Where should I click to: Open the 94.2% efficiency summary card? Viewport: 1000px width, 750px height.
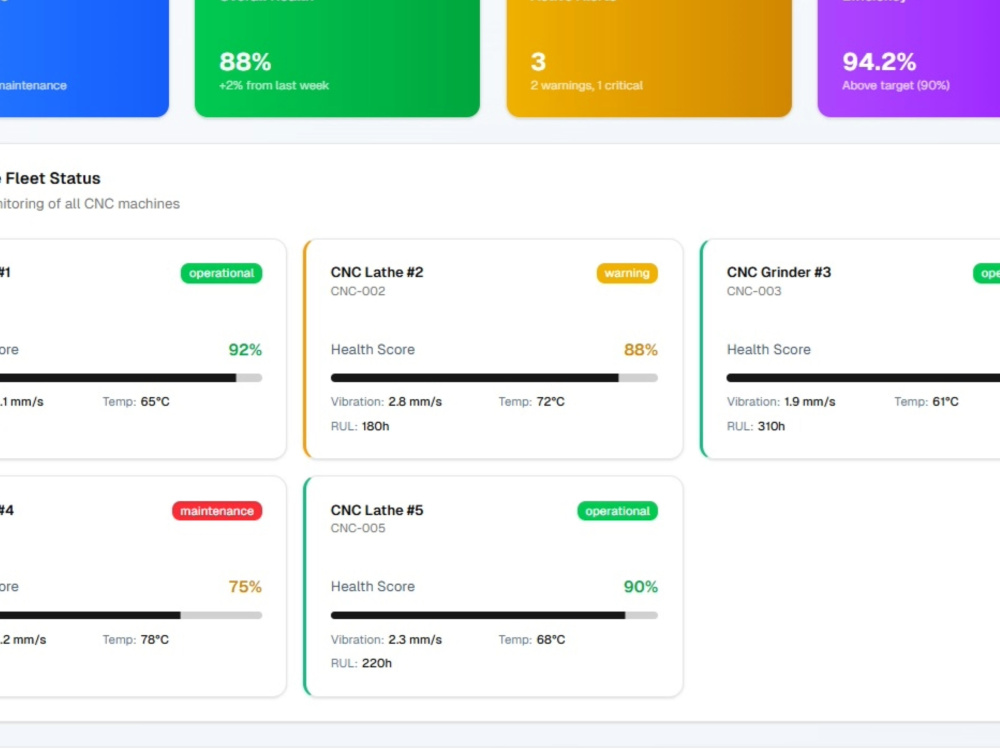909,58
